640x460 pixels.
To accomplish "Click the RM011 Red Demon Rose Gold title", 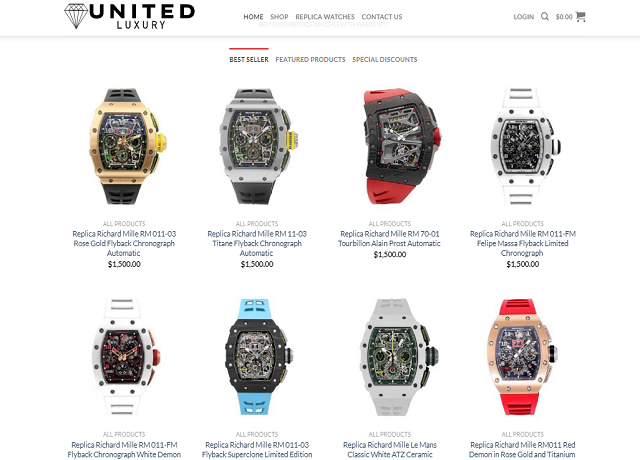I will click(522, 449).
